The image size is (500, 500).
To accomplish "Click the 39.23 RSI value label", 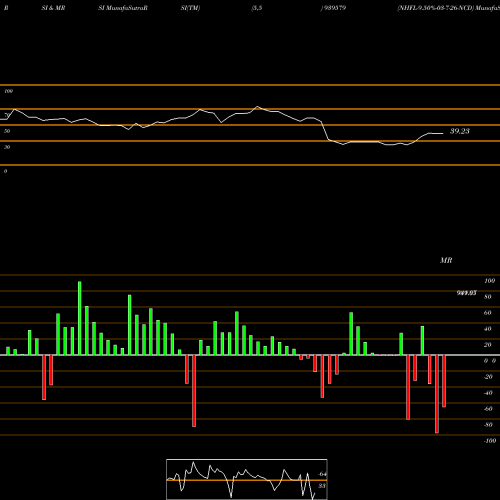I will pos(460,131).
